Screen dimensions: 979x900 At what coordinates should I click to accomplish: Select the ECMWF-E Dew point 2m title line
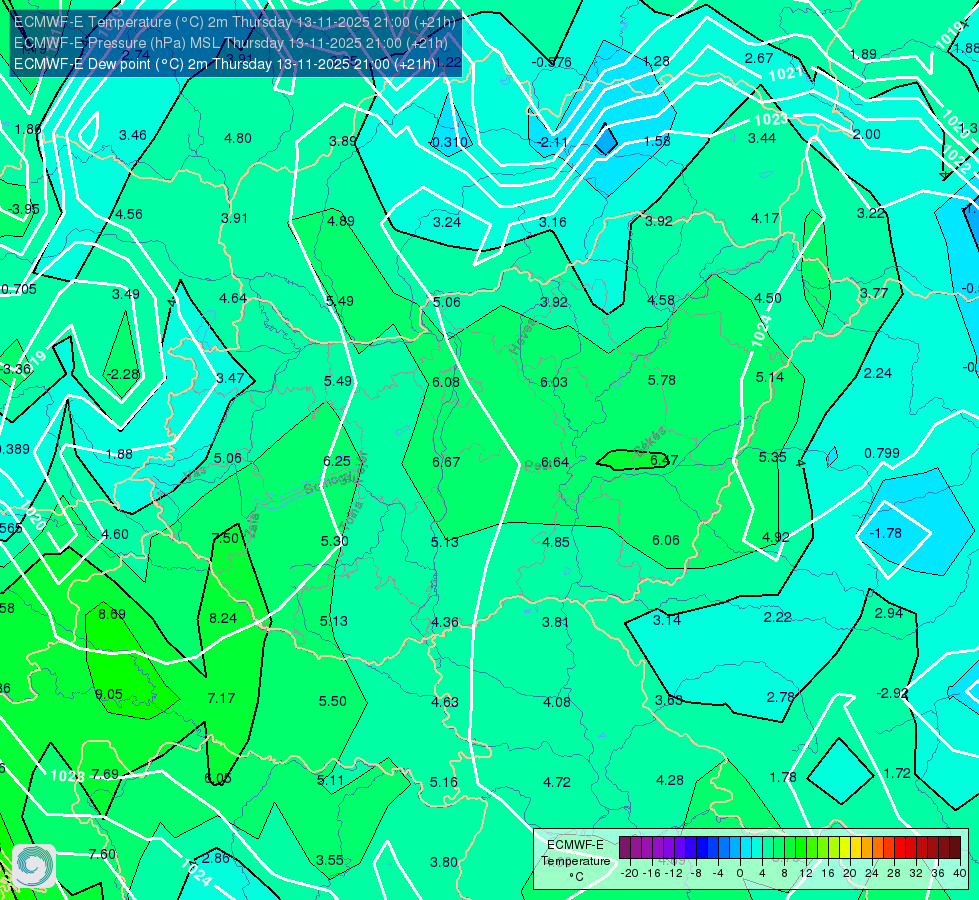pyautogui.click(x=224, y=64)
